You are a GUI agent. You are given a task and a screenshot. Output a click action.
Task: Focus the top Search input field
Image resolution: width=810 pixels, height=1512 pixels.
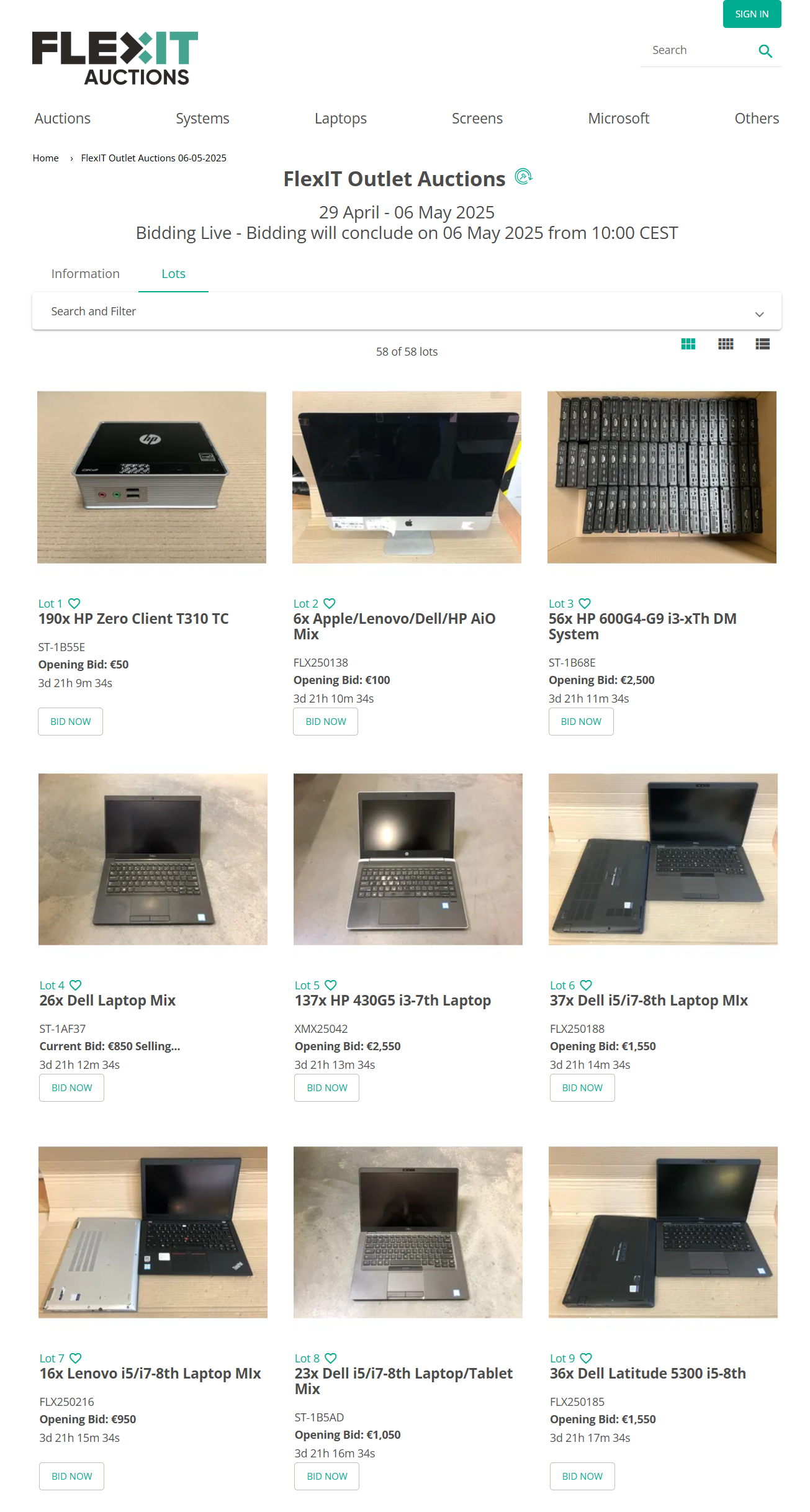click(x=698, y=50)
